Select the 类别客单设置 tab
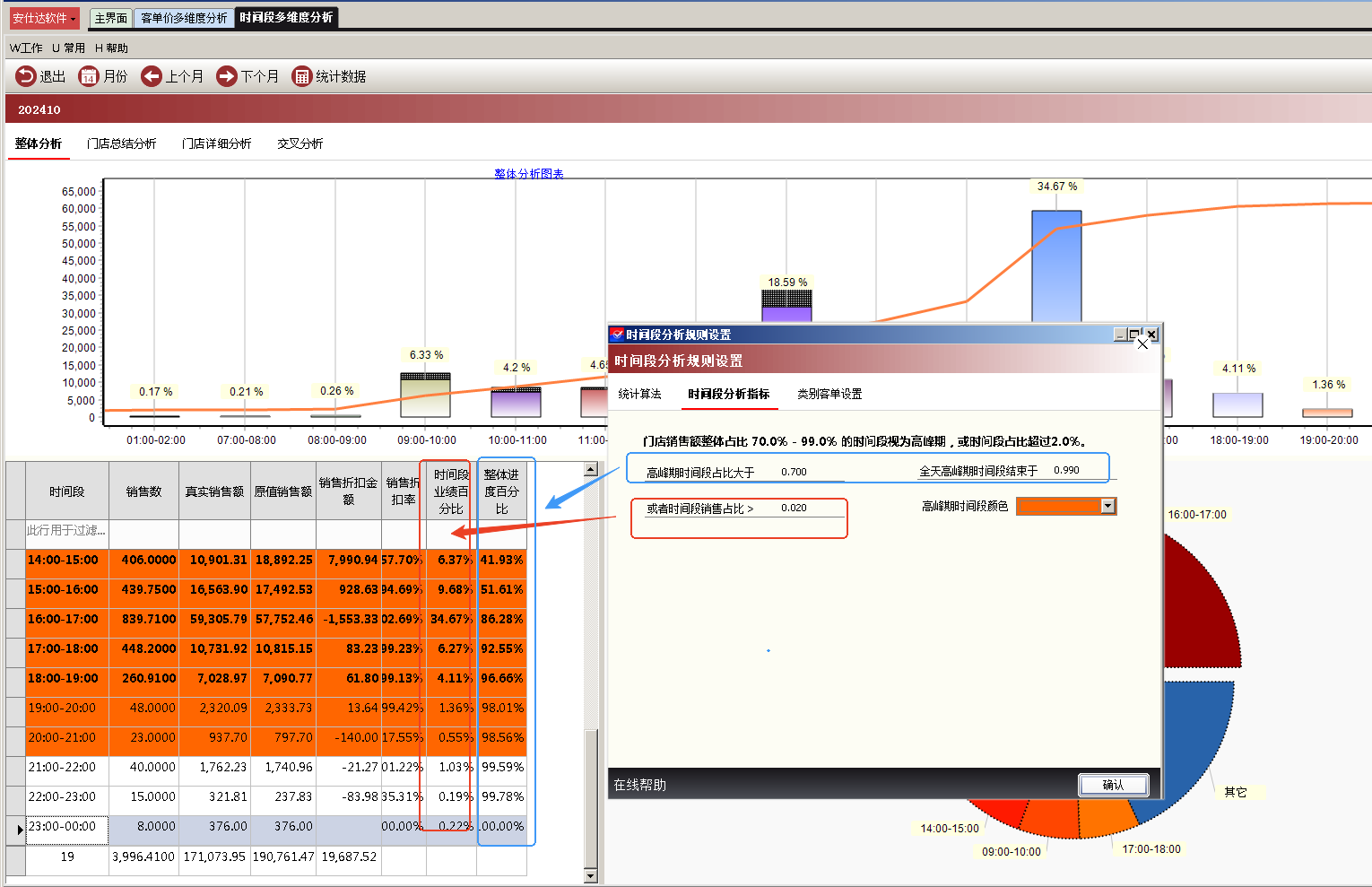Viewport: 1372px width, 887px height. coord(829,395)
